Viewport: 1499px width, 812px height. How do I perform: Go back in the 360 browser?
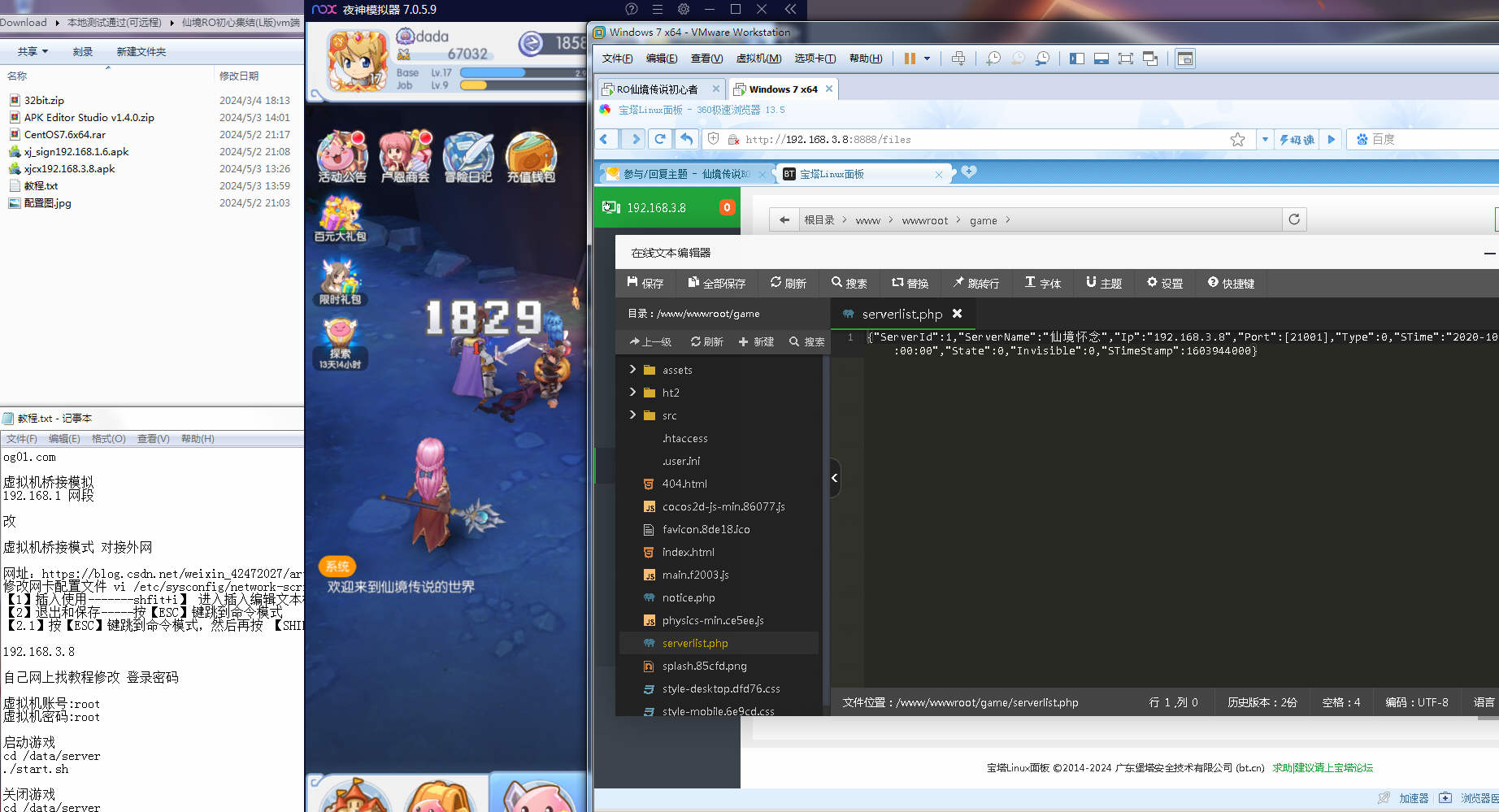pos(605,139)
